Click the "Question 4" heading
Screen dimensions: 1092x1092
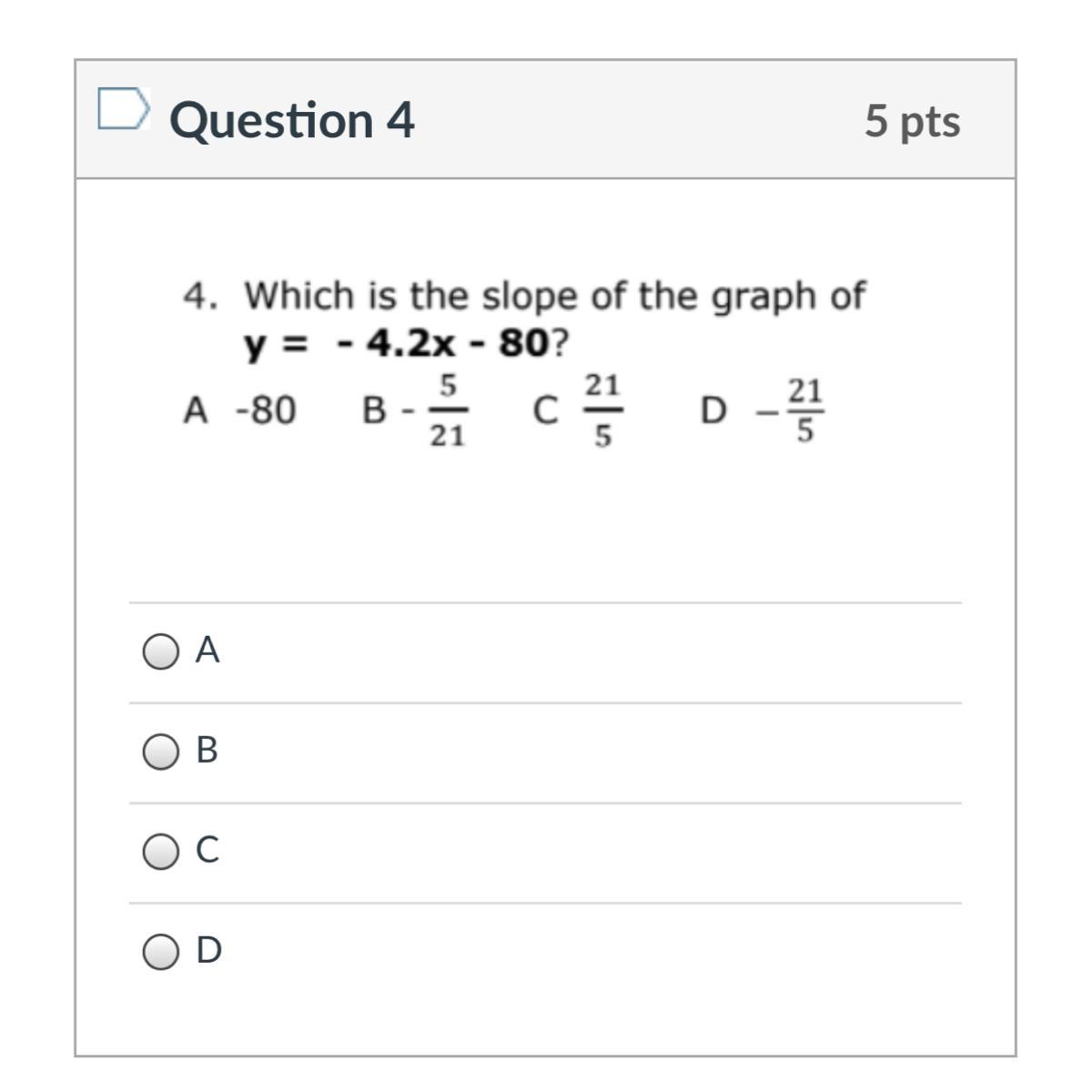(x=292, y=120)
